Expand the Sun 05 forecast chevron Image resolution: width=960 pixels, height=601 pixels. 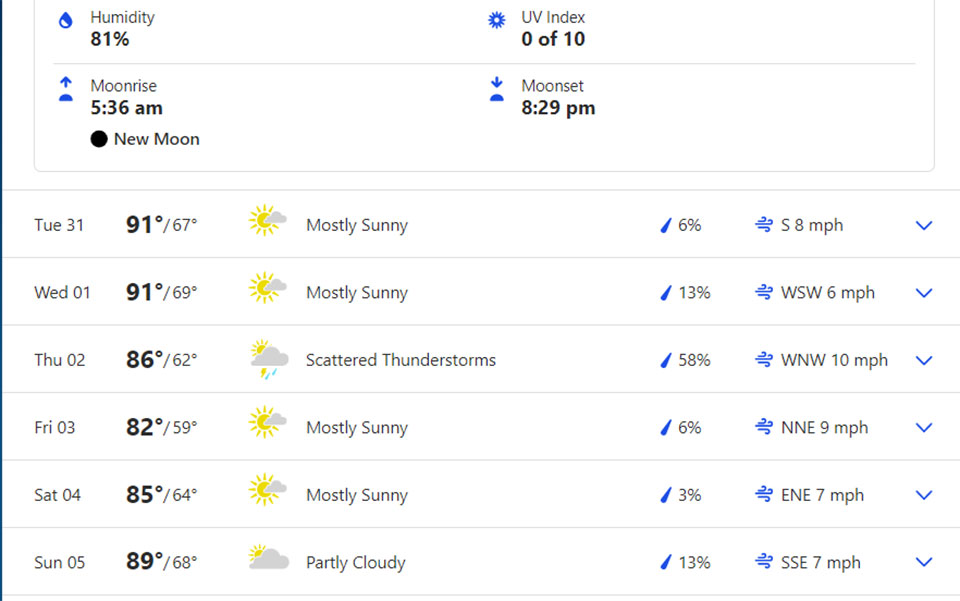pyautogui.click(x=924, y=562)
